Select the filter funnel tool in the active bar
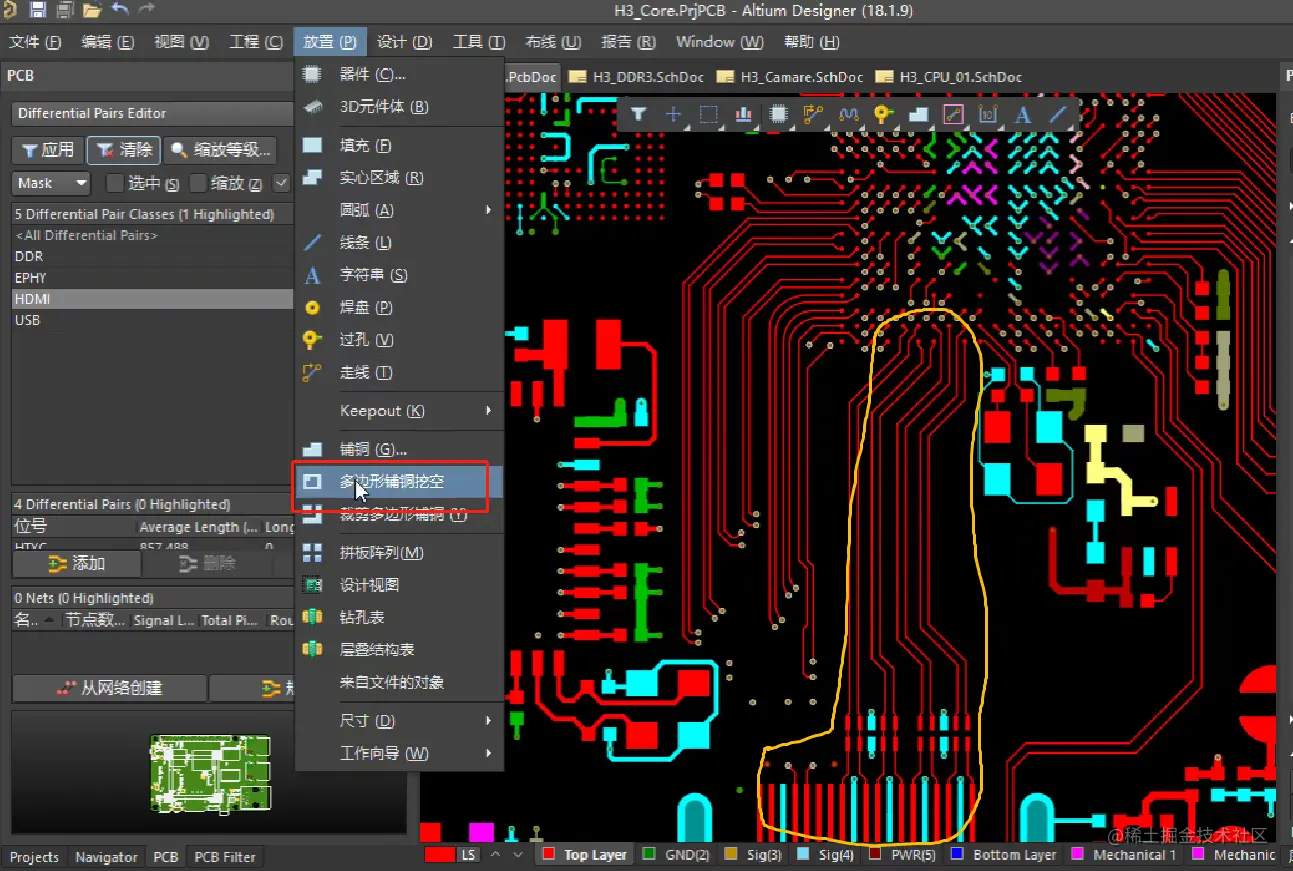 [x=638, y=114]
